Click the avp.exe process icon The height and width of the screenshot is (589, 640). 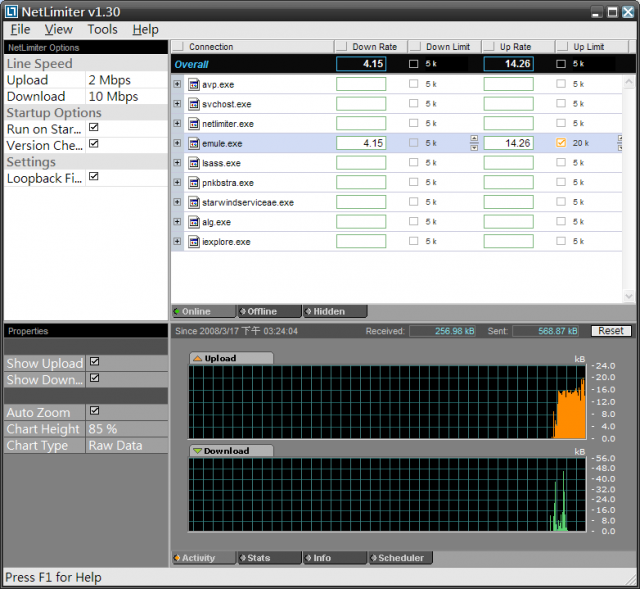tap(193, 84)
